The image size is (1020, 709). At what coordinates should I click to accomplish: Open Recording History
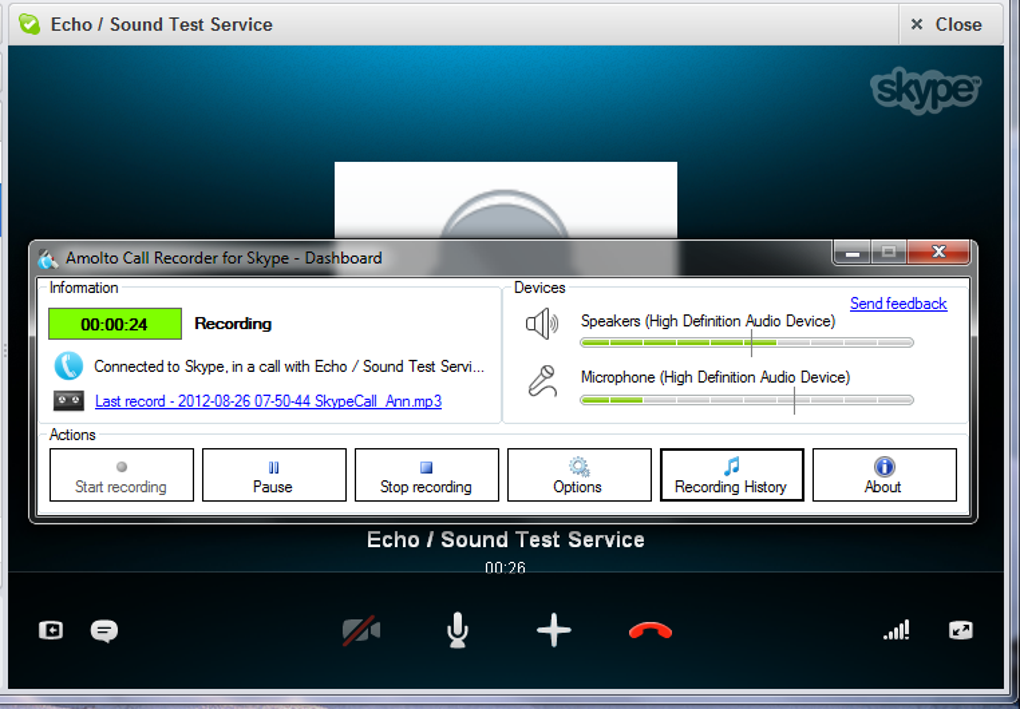tap(731, 475)
